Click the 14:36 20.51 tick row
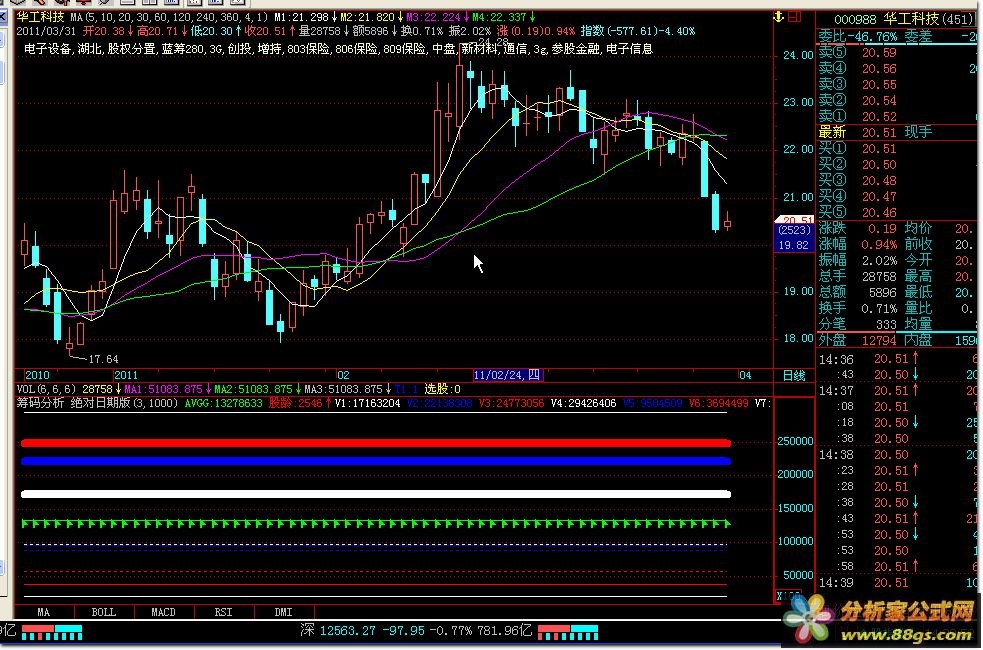This screenshot has width=983, height=650. coord(898,359)
